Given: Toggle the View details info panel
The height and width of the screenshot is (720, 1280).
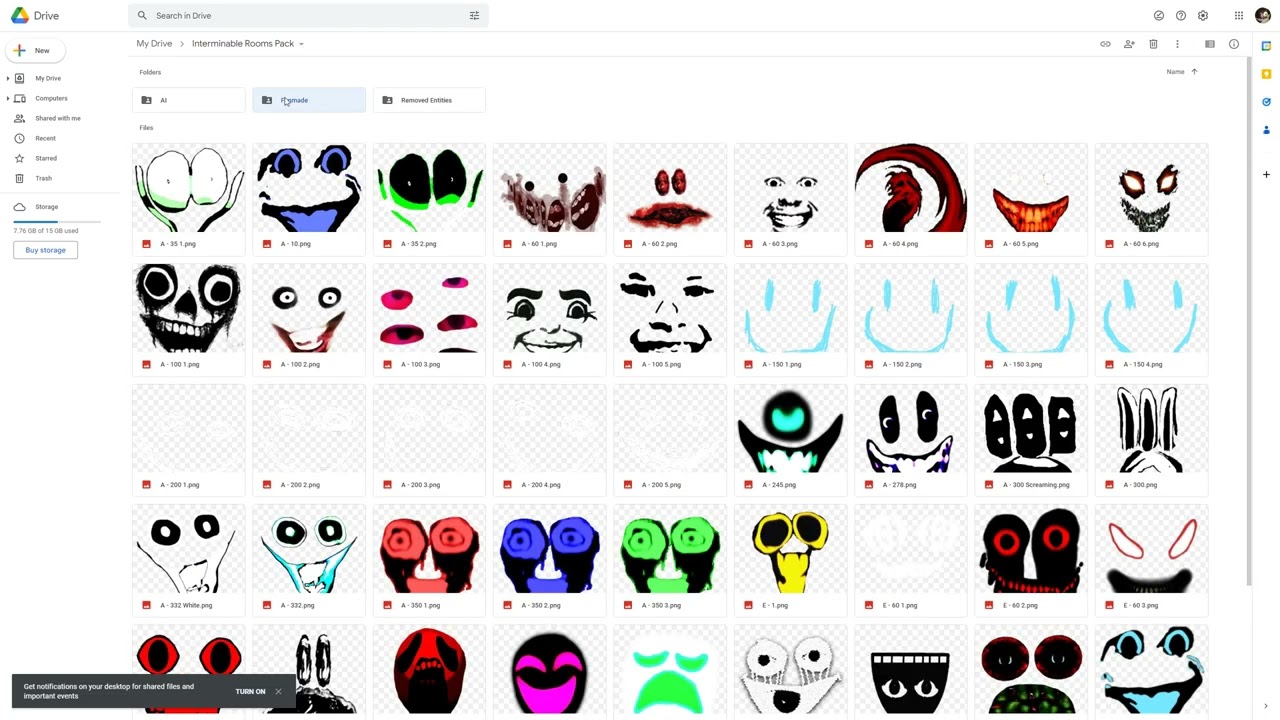Looking at the screenshot, I should [1234, 44].
